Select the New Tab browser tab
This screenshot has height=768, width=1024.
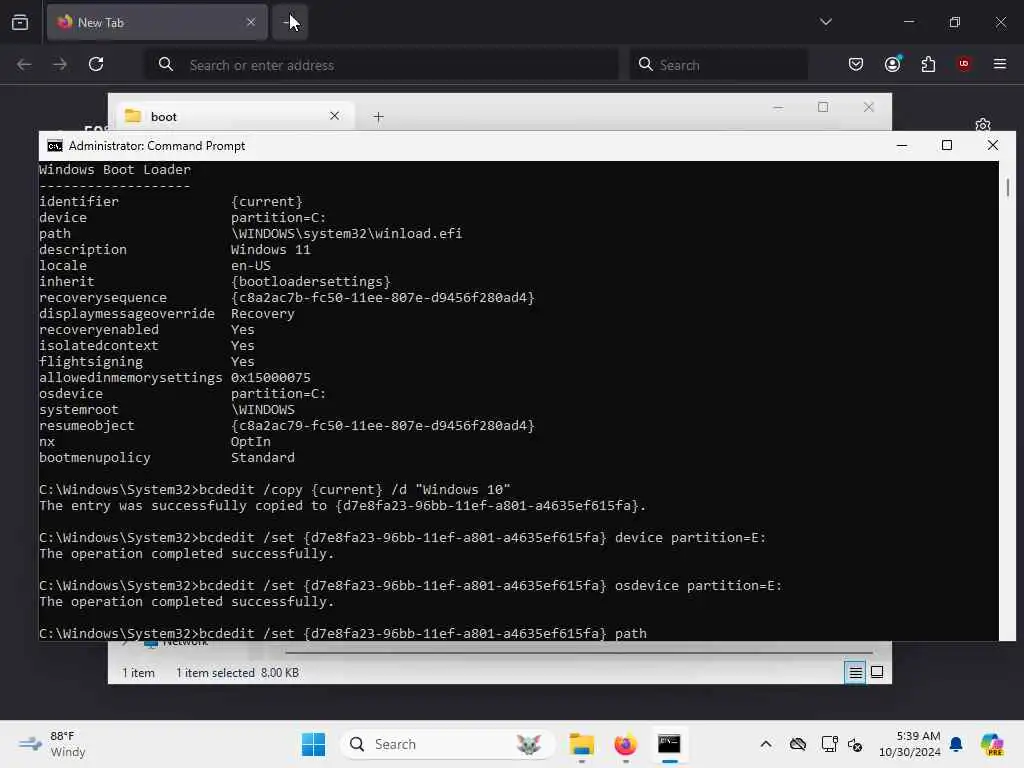157,22
